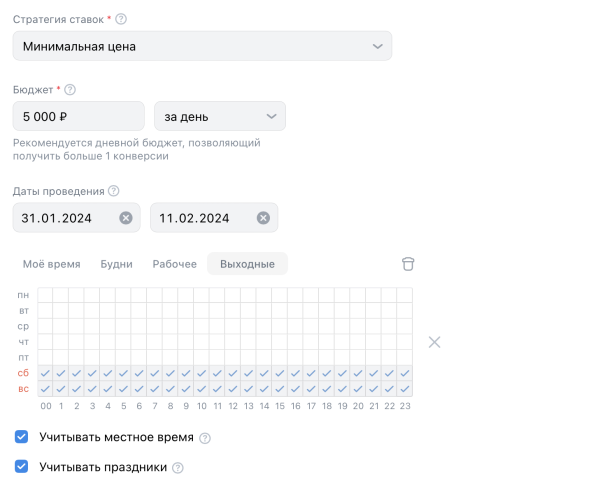Open budget period dropdown за день
This screenshot has width=600, height=486.
pyautogui.click(x=219, y=116)
